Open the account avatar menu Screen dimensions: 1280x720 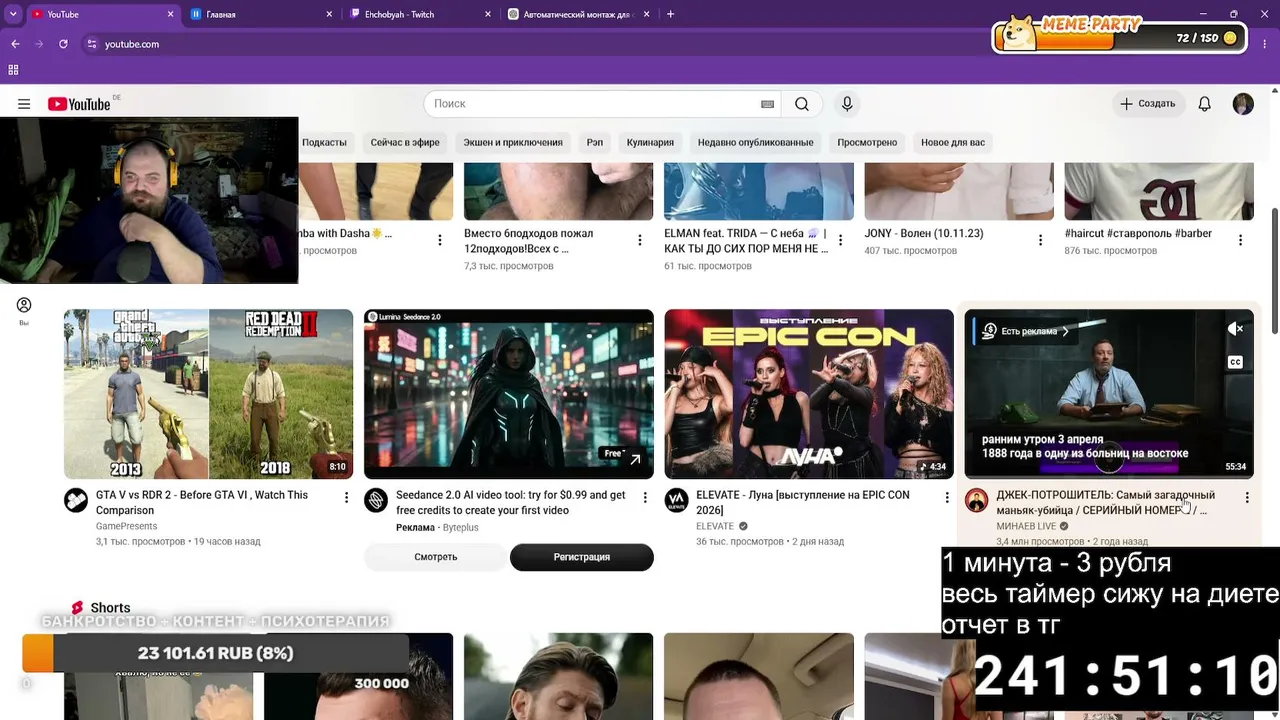[1243, 104]
